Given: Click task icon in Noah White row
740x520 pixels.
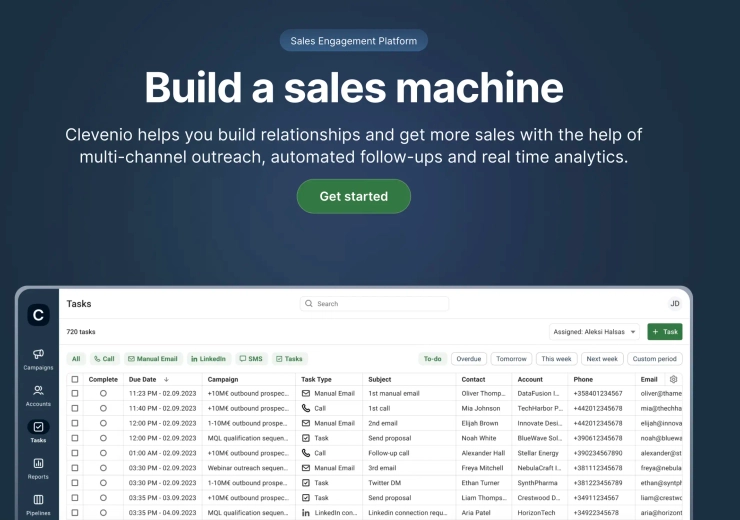Looking at the screenshot, I should [306, 438].
